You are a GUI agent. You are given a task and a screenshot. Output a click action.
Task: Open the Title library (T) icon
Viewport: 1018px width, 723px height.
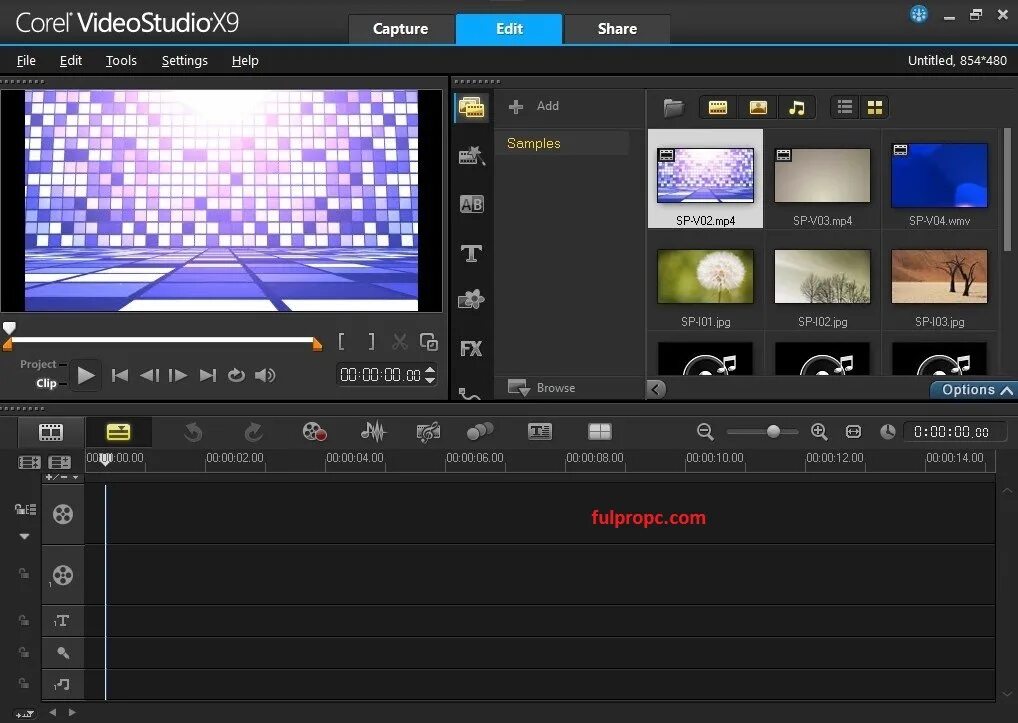point(471,253)
